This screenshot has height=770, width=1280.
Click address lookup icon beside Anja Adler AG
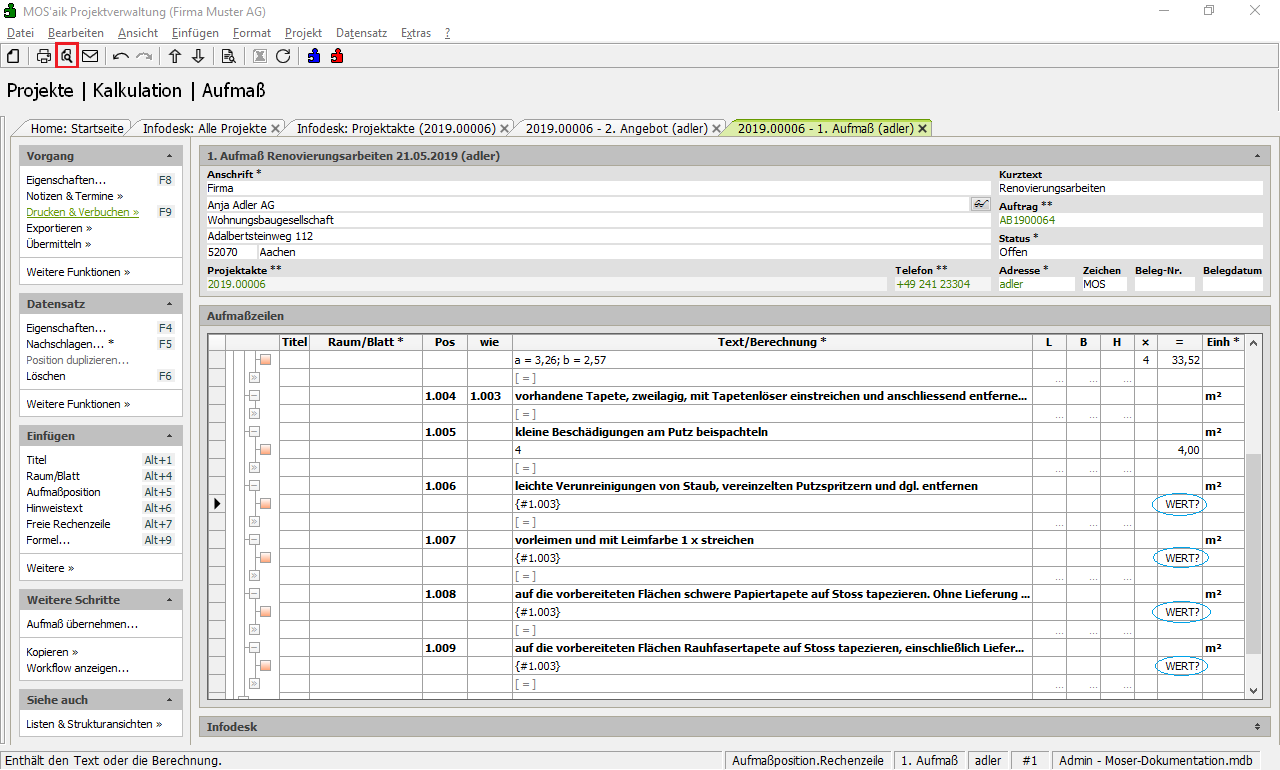[980, 204]
